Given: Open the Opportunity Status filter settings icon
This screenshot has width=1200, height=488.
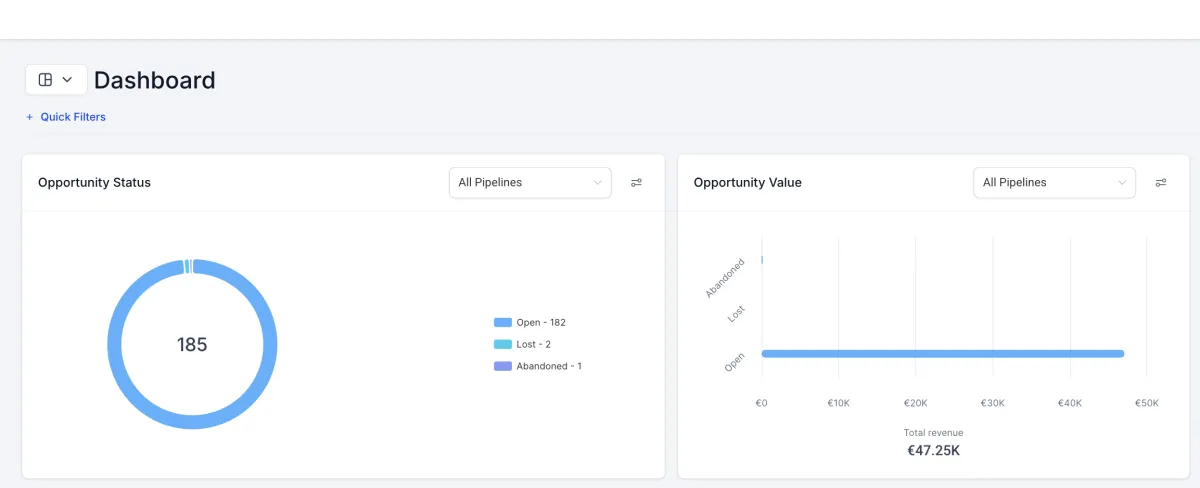Looking at the screenshot, I should click(636, 182).
